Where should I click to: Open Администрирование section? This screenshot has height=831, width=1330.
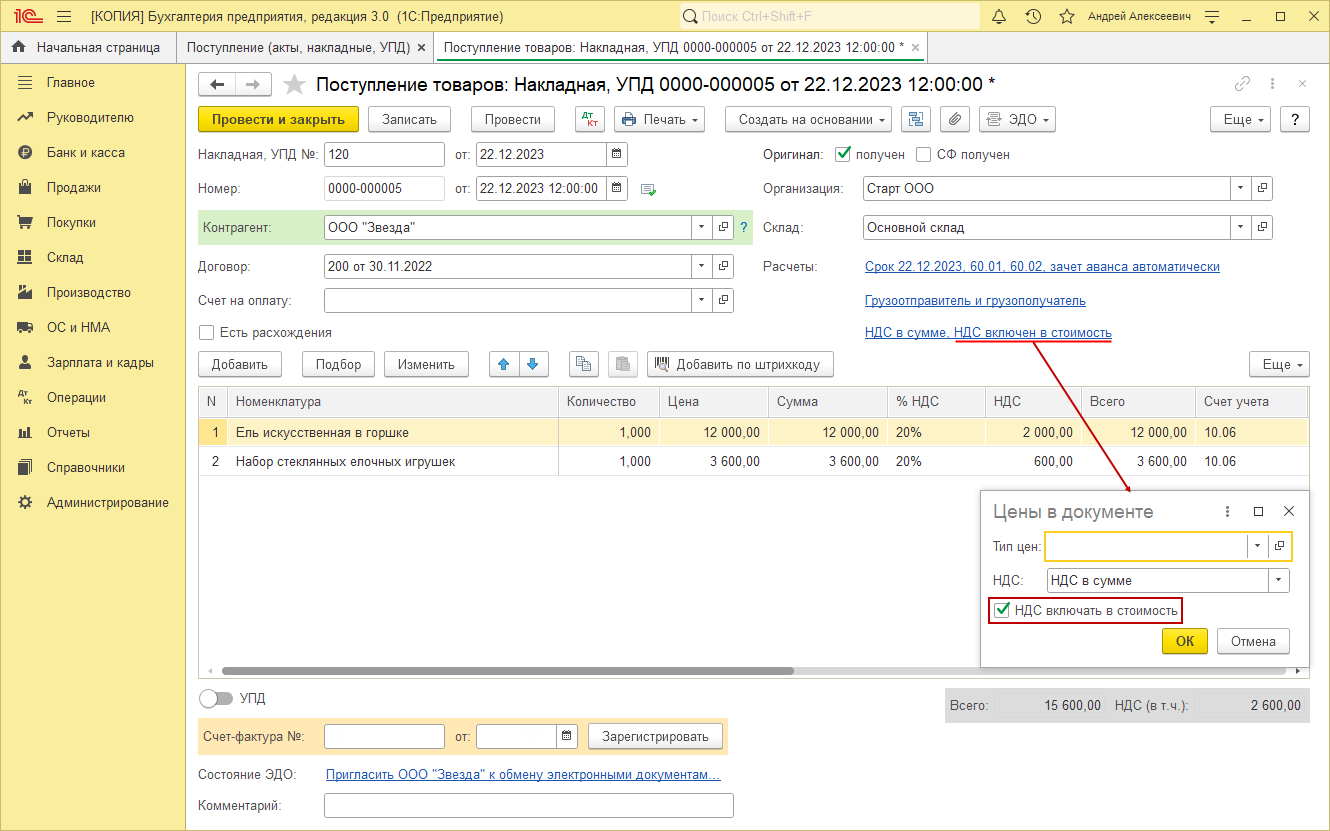(x=108, y=502)
